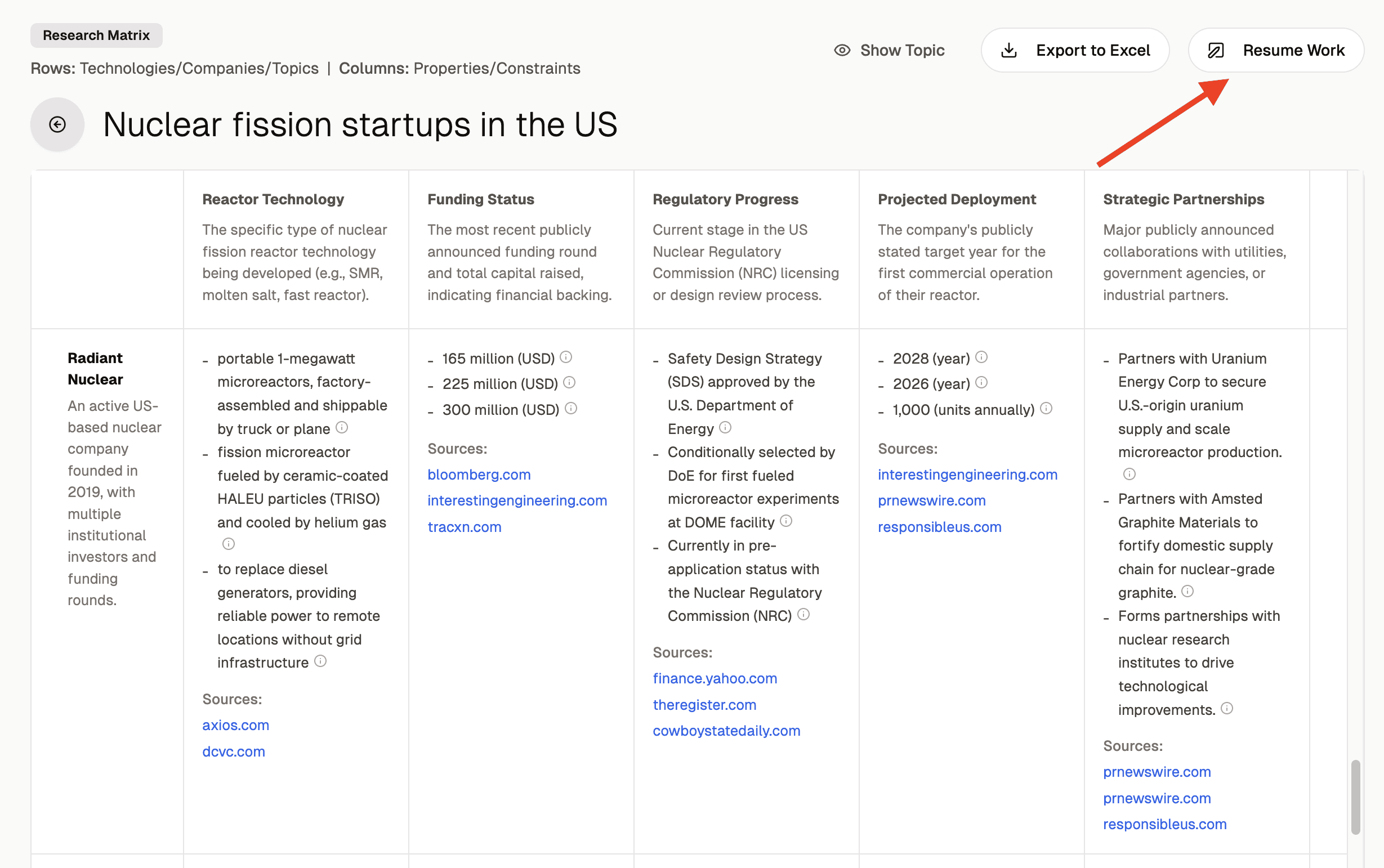Click info icon after DOME facility text
The image size is (1384, 868).
(x=786, y=521)
